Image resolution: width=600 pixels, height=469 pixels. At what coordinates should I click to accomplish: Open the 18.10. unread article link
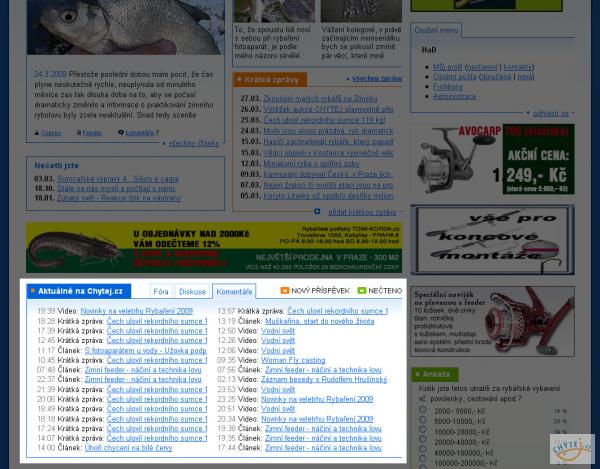(116, 188)
